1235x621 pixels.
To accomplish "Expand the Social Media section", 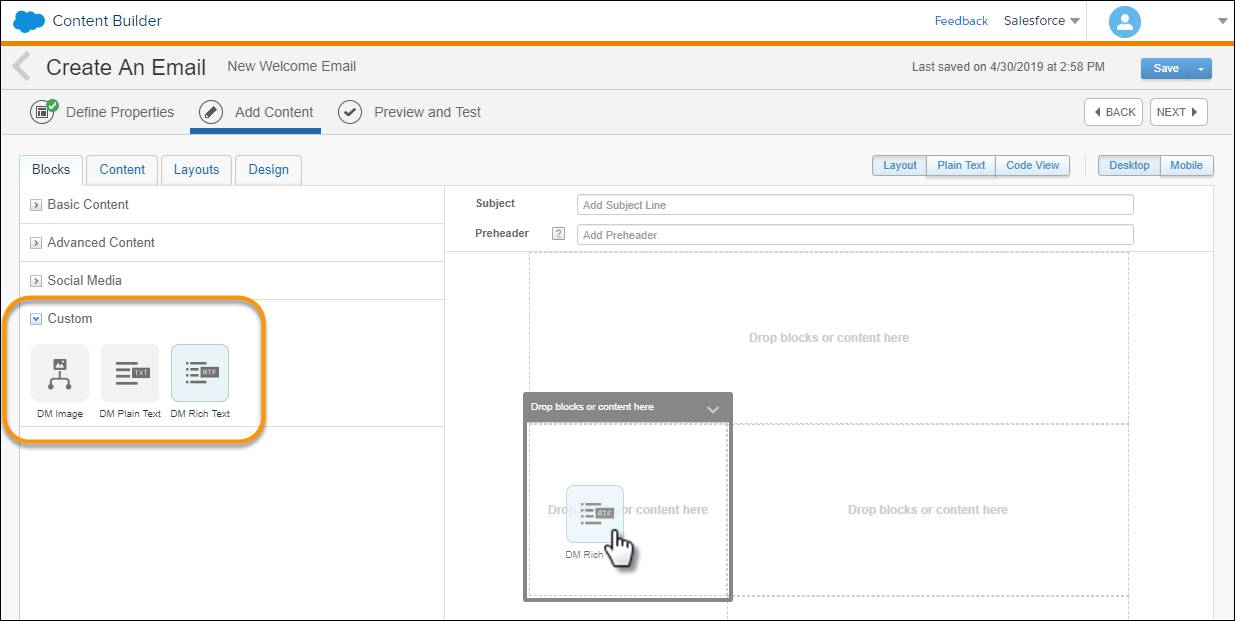I will [x=36, y=280].
